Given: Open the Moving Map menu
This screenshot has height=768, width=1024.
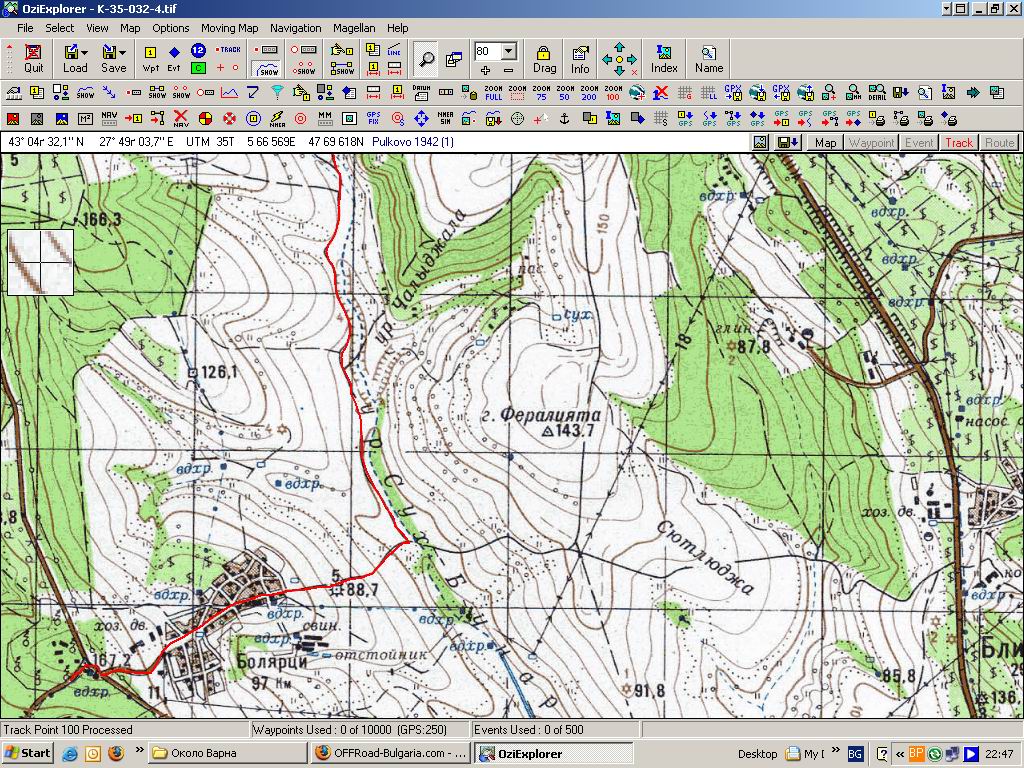Looking at the screenshot, I should point(229,28).
